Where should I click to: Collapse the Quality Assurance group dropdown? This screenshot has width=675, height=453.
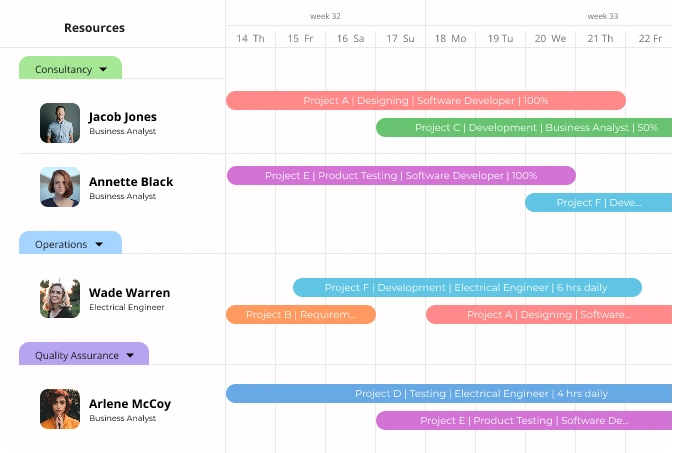click(130, 355)
